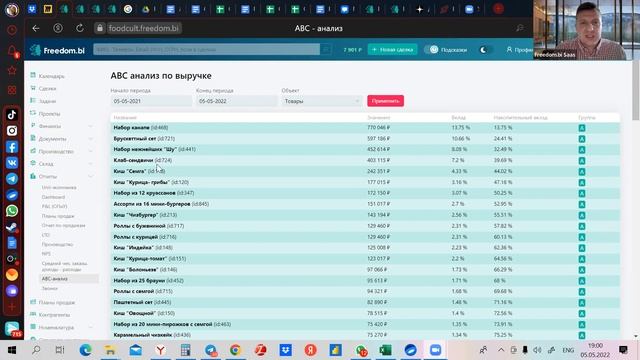Click the top search input field
This screenshot has width=640, height=360.
207,49
